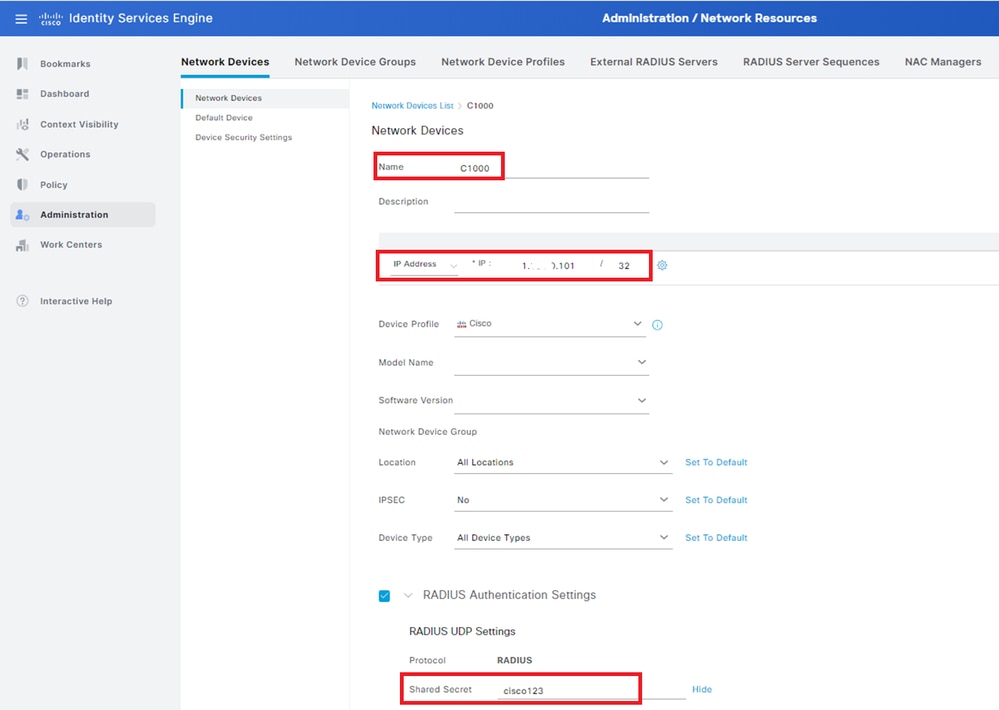999x710 pixels.
Task: Hide the shared secret
Action: point(702,690)
